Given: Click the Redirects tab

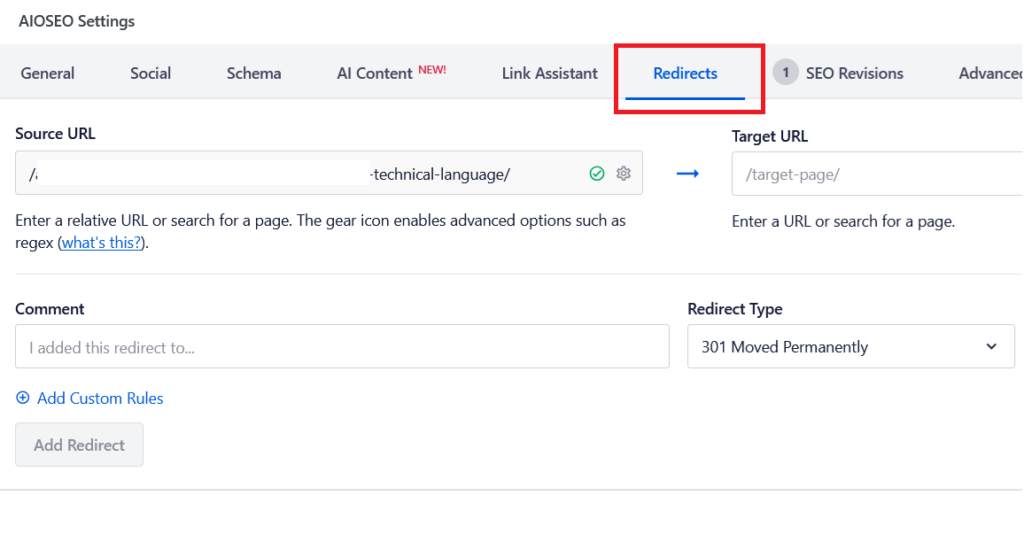Looking at the screenshot, I should [685, 73].
